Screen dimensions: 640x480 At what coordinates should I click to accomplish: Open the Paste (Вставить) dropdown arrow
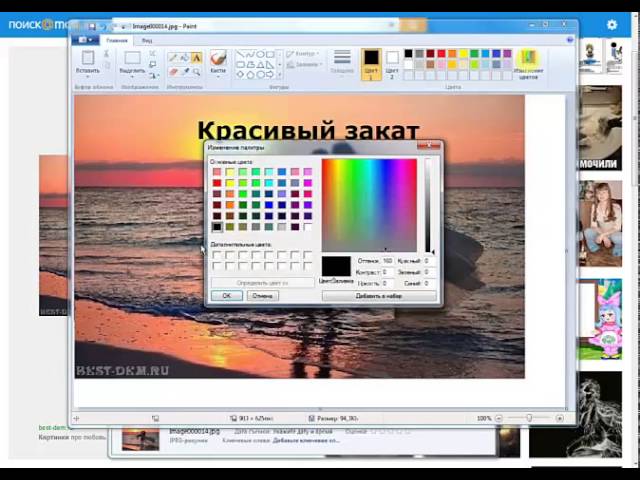coord(88,76)
